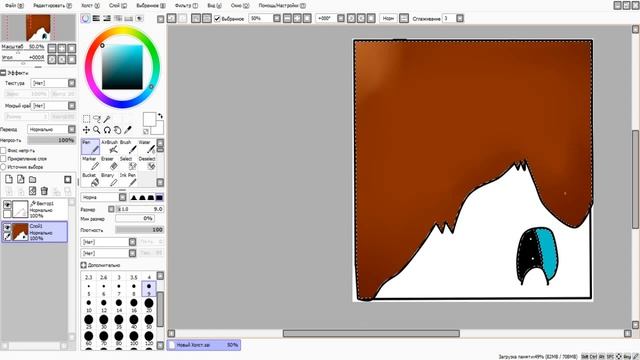Expand the Дополнительно brush settings section
640x360 pixels.
[x=84, y=265]
